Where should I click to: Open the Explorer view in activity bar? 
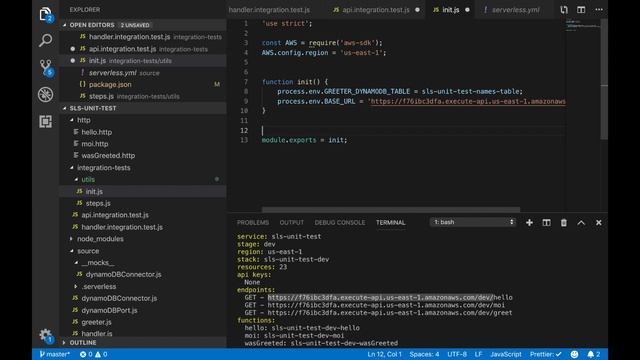[x=46, y=14]
